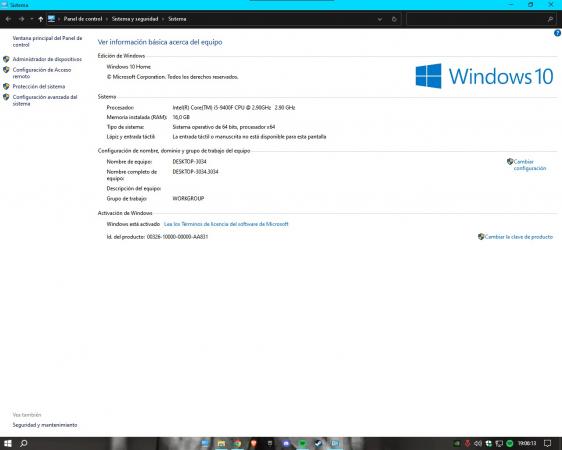Image resolution: width=562 pixels, height=450 pixels.
Task: Open the recent locations dropdown arrow
Action: click(x=32, y=19)
